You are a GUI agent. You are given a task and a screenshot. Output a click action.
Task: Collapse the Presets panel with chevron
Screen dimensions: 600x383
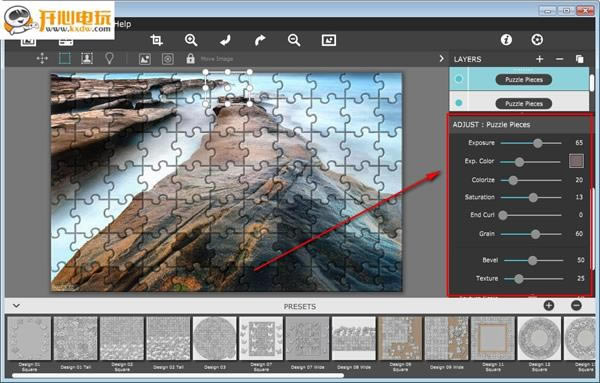click(x=16, y=306)
